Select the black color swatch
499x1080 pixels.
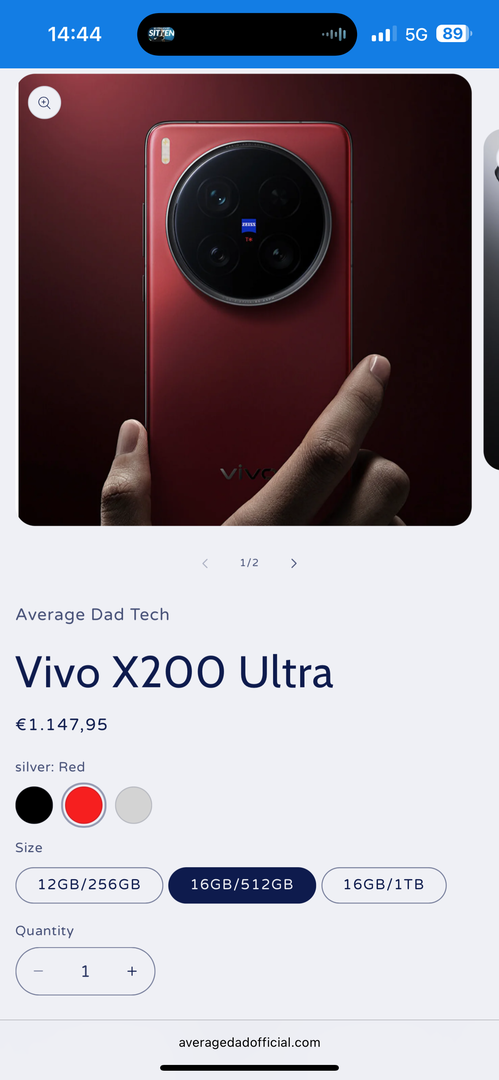coord(34,805)
